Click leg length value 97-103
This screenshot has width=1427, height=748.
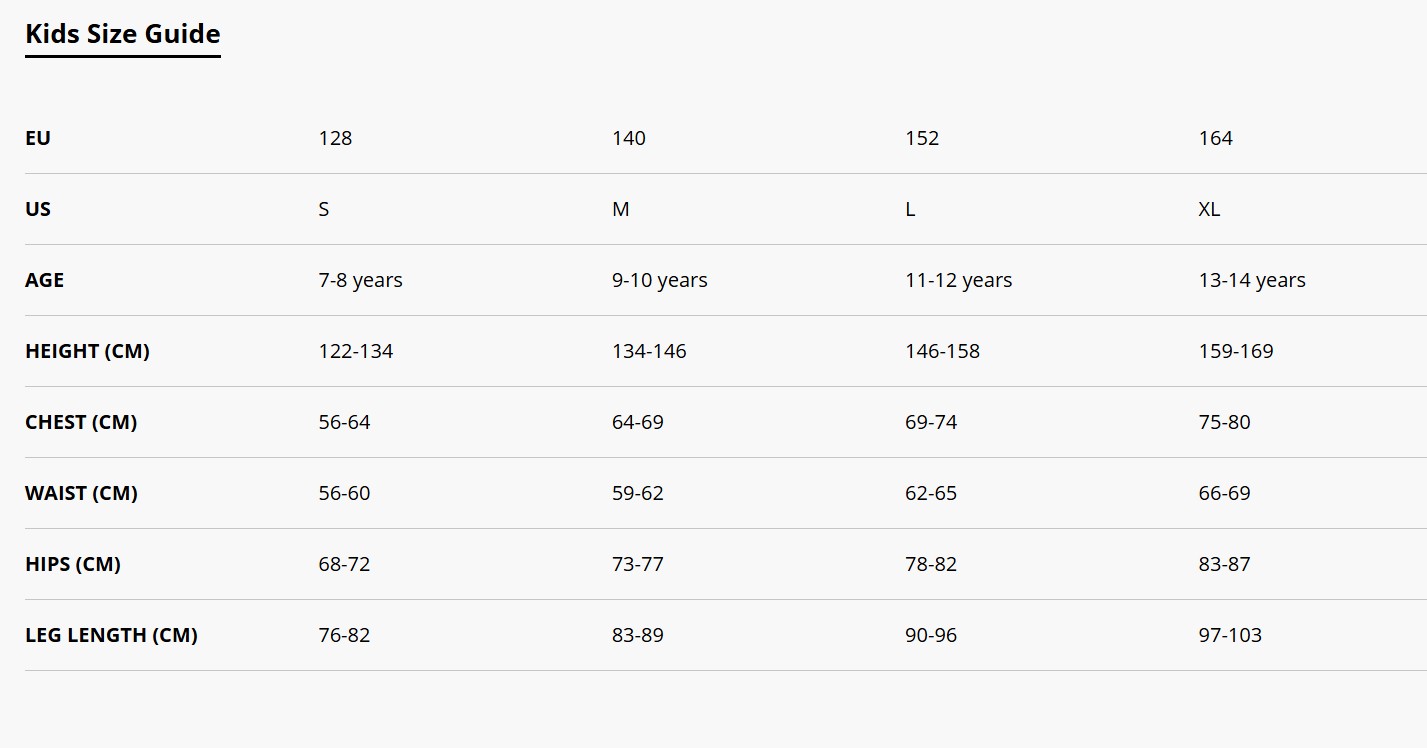click(x=1230, y=635)
